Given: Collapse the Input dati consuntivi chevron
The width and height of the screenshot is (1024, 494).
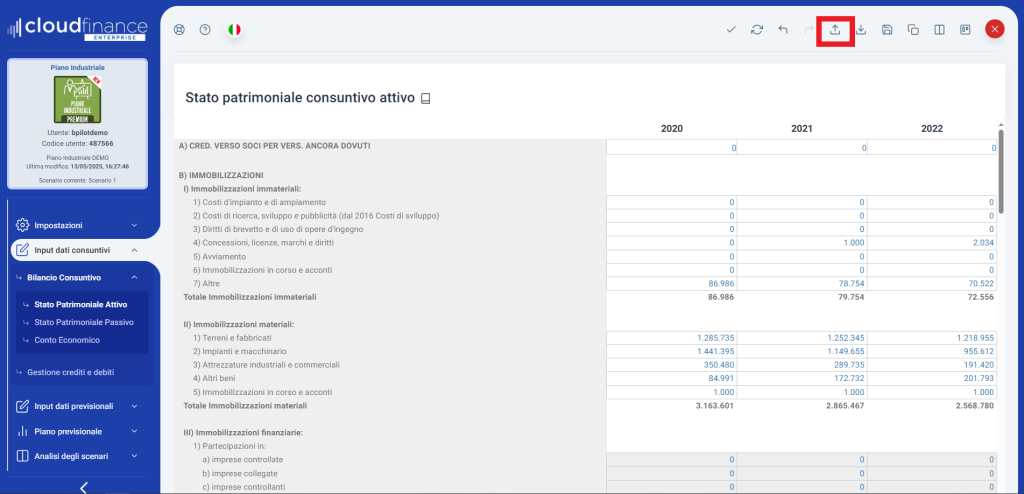Looking at the screenshot, I should pyautogui.click(x=134, y=250).
